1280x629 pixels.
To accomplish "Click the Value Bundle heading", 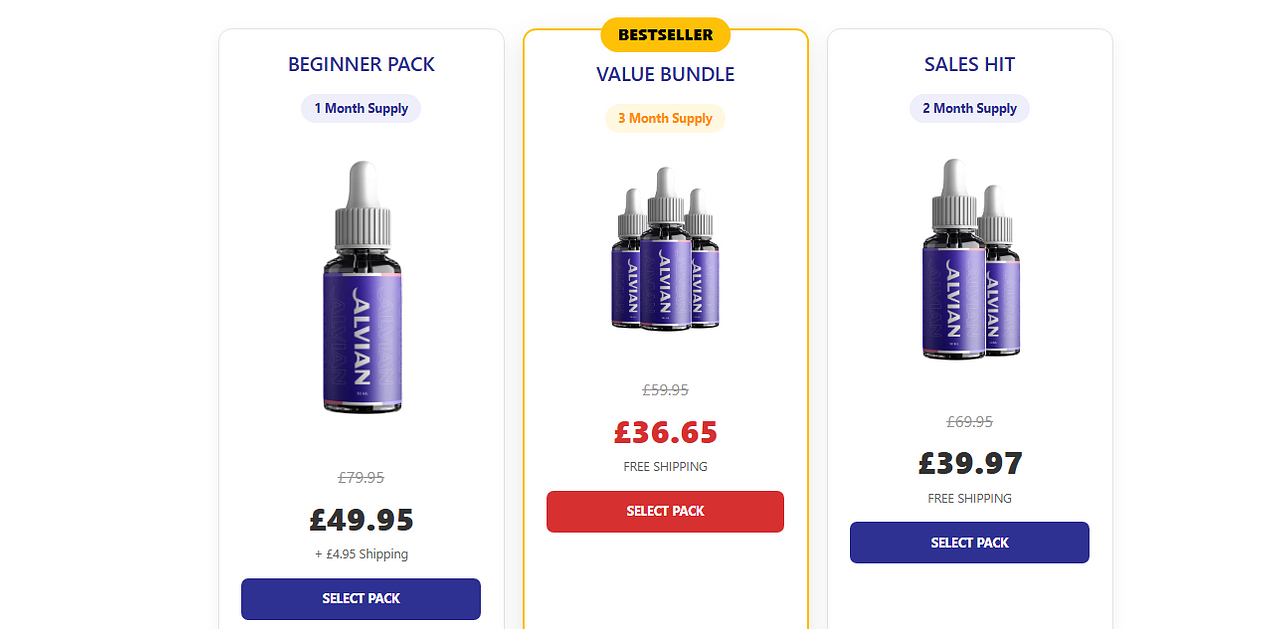I will pos(665,75).
